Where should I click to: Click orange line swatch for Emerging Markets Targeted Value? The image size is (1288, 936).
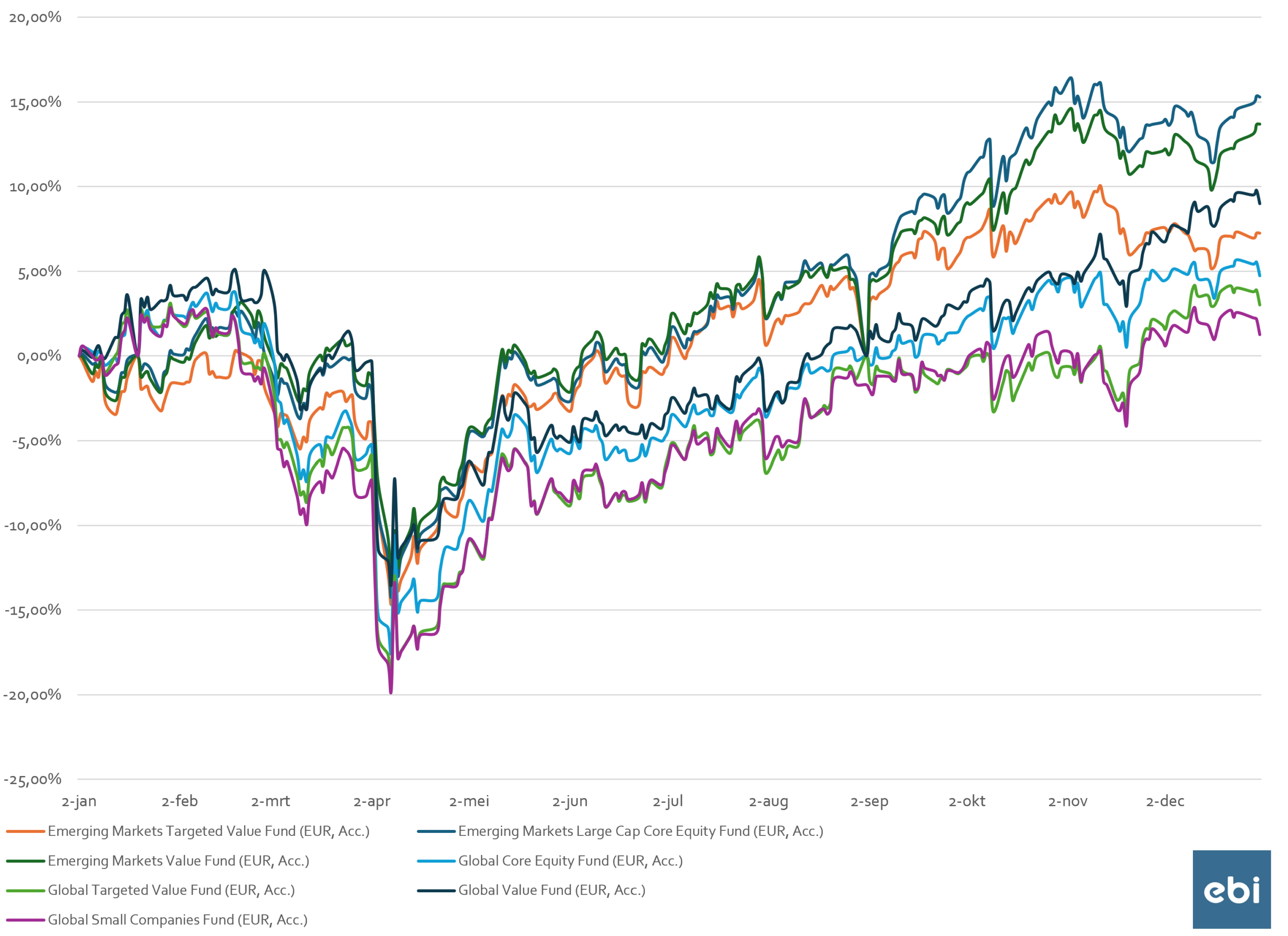pyautogui.click(x=26, y=831)
